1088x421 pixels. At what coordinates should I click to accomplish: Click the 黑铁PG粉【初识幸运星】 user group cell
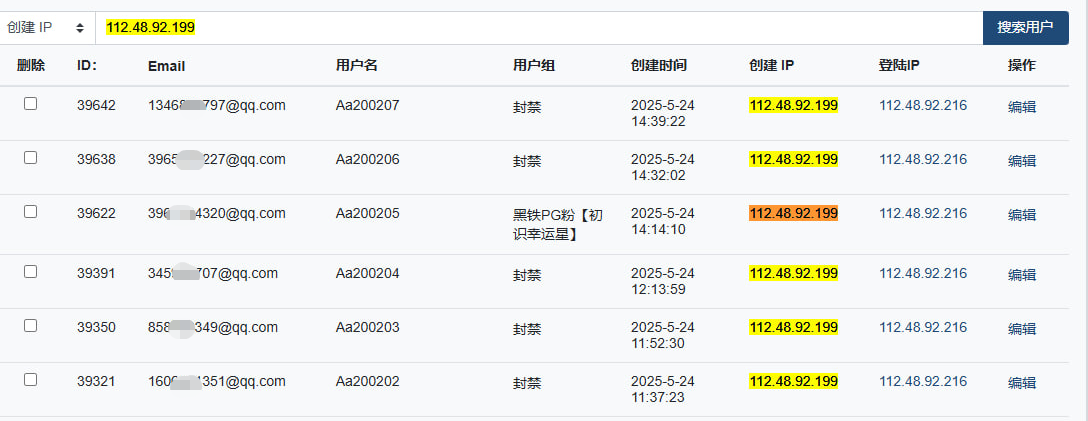pos(558,225)
